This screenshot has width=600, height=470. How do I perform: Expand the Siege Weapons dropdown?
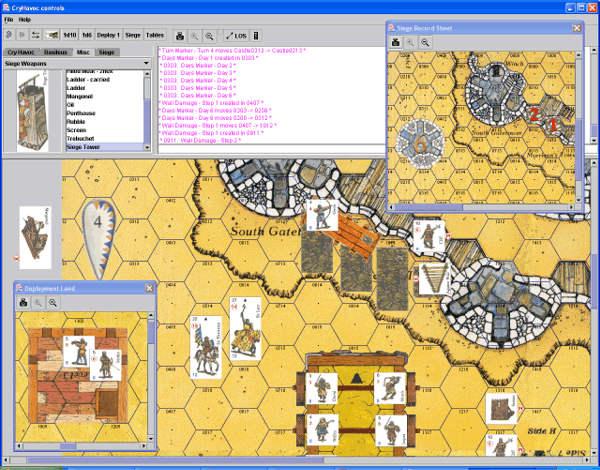[x=146, y=63]
